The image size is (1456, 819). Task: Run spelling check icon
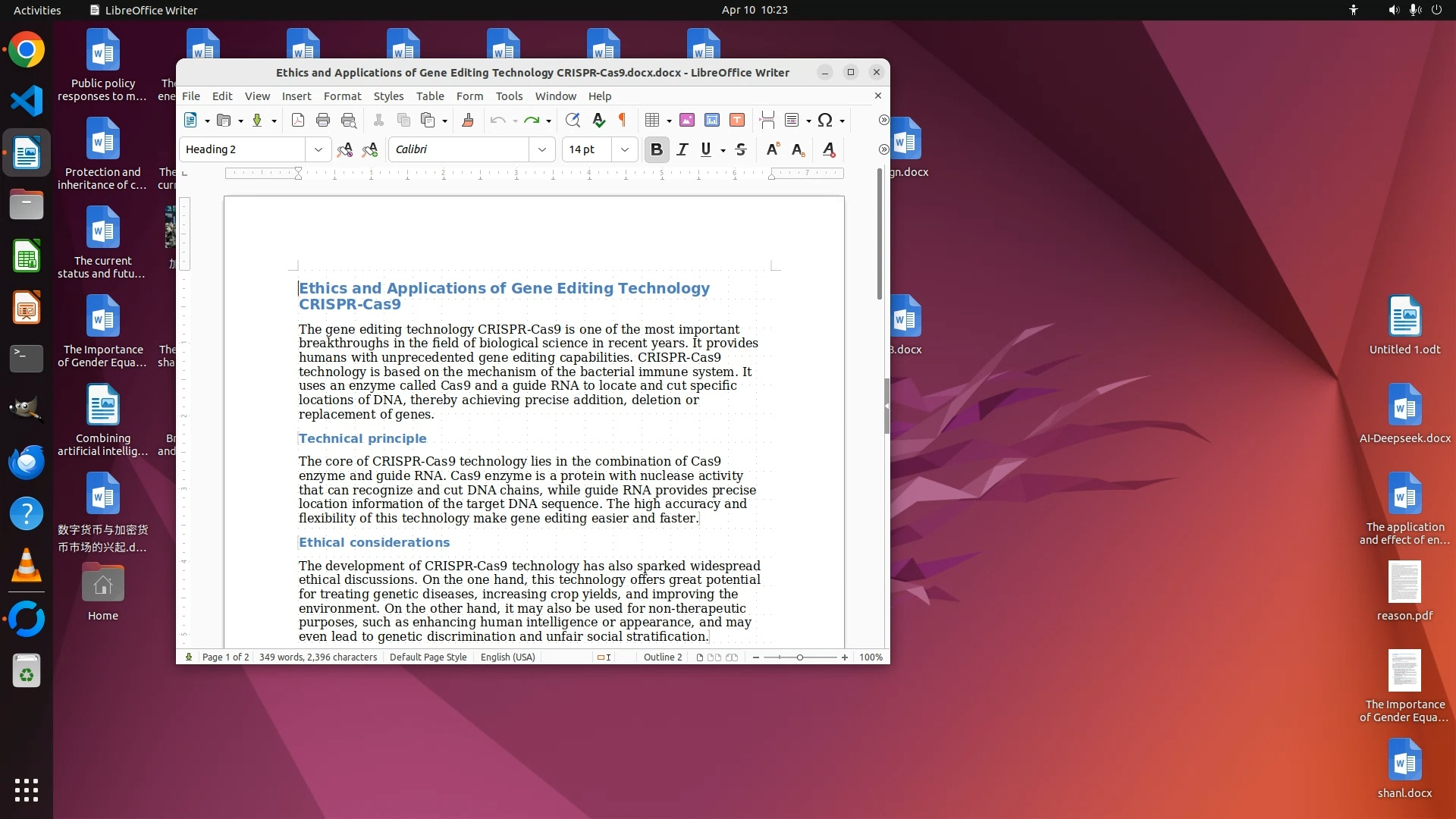[x=598, y=121]
